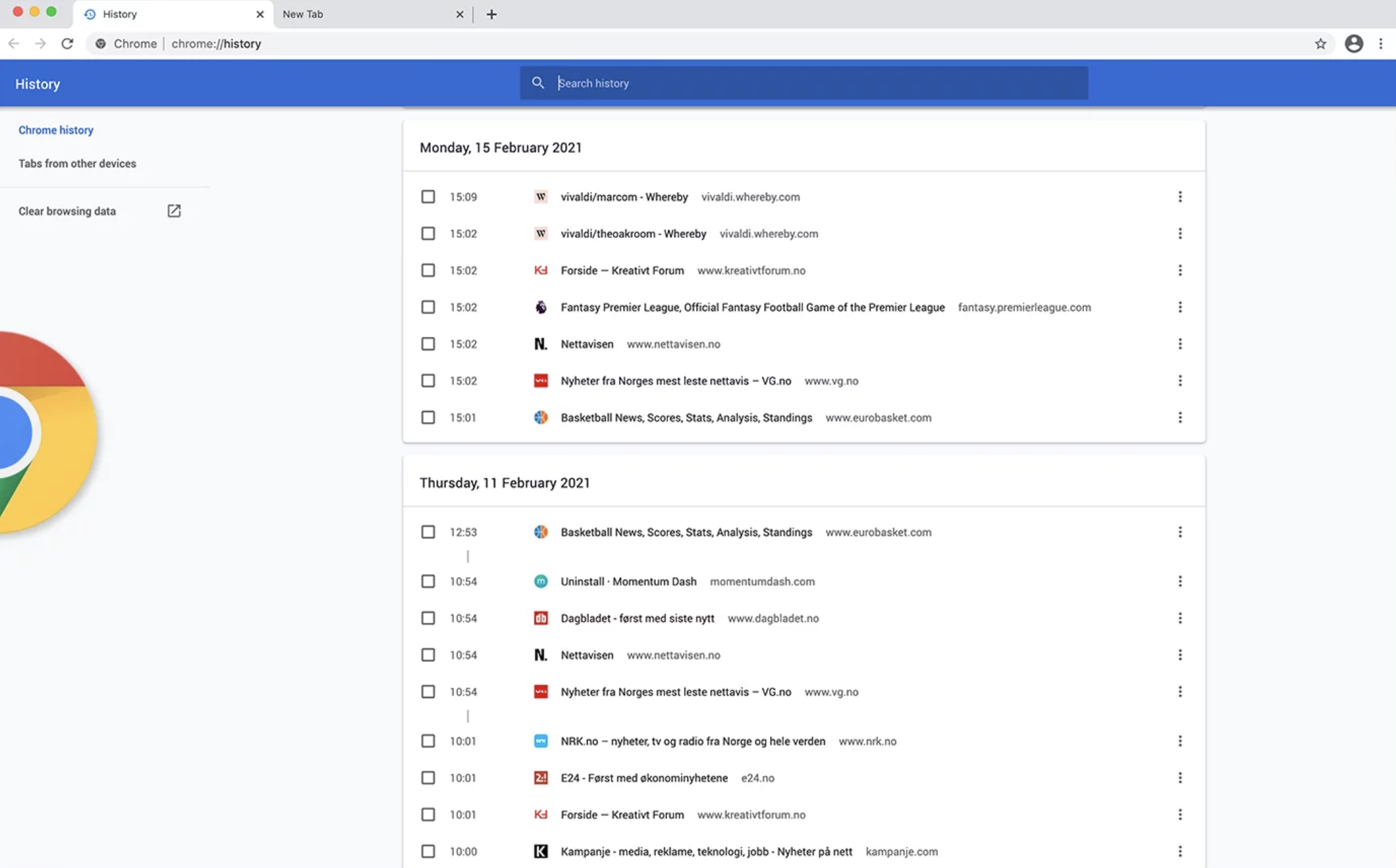Open Chrome main three-dot menu
This screenshot has width=1396, height=868.
tap(1381, 44)
